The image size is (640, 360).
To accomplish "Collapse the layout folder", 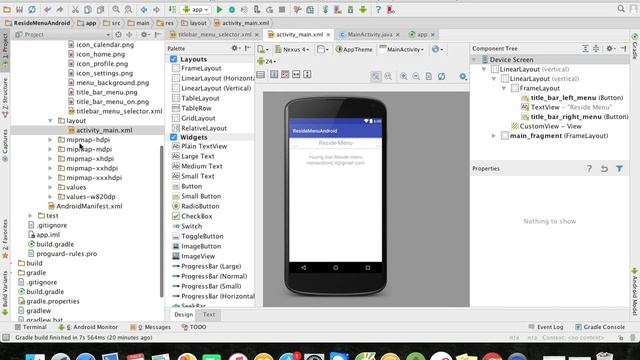I will pos(50,121).
